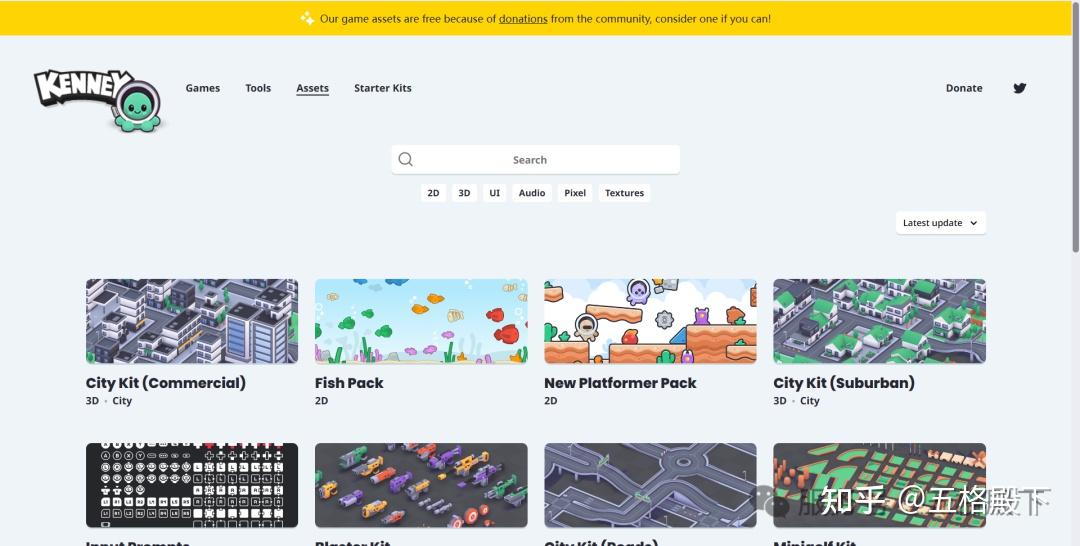Screen dimensions: 1080x546
Task: Click the Fish Pack title
Action: coord(349,383)
